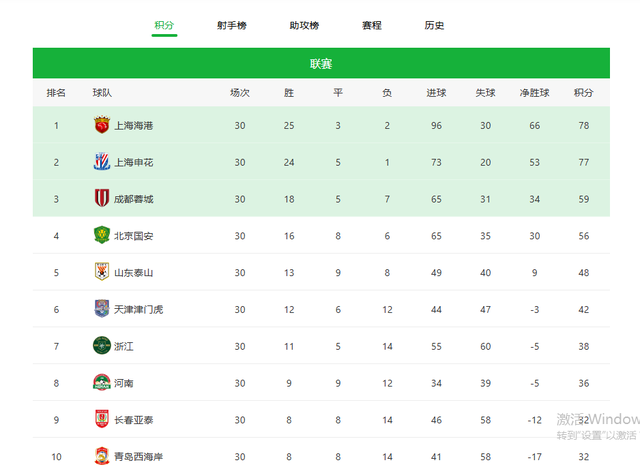
Task: Click the green 联赛 banner heading
Action: (x=321, y=64)
